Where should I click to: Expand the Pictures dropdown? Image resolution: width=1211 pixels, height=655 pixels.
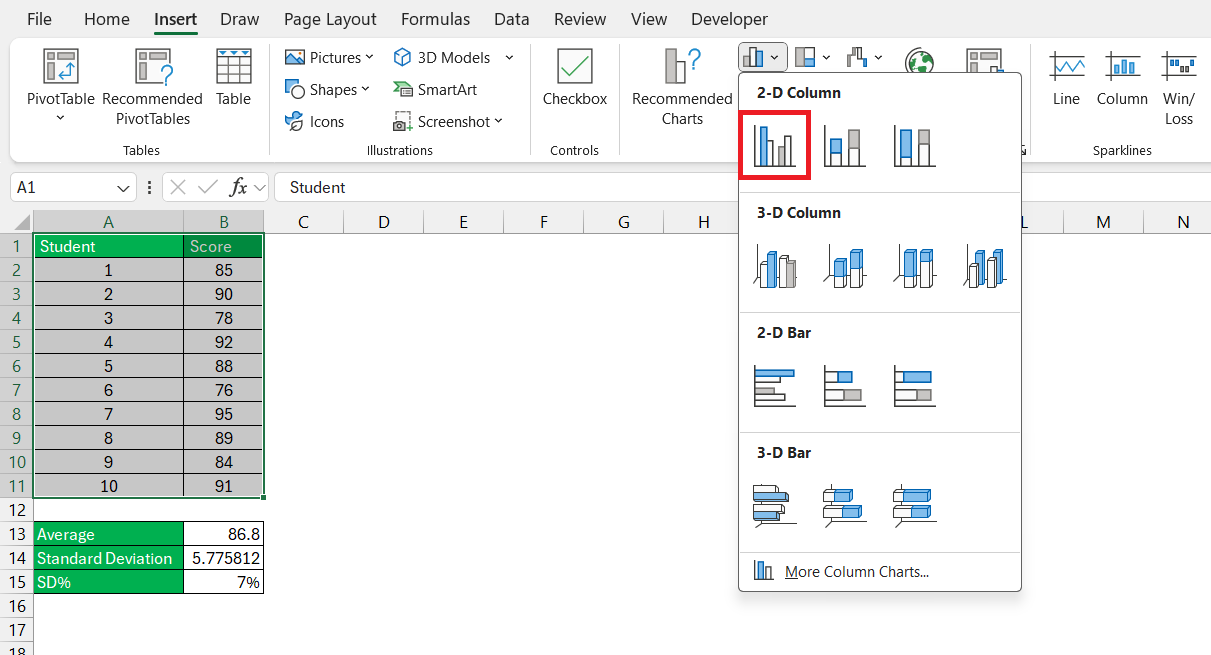370,57
